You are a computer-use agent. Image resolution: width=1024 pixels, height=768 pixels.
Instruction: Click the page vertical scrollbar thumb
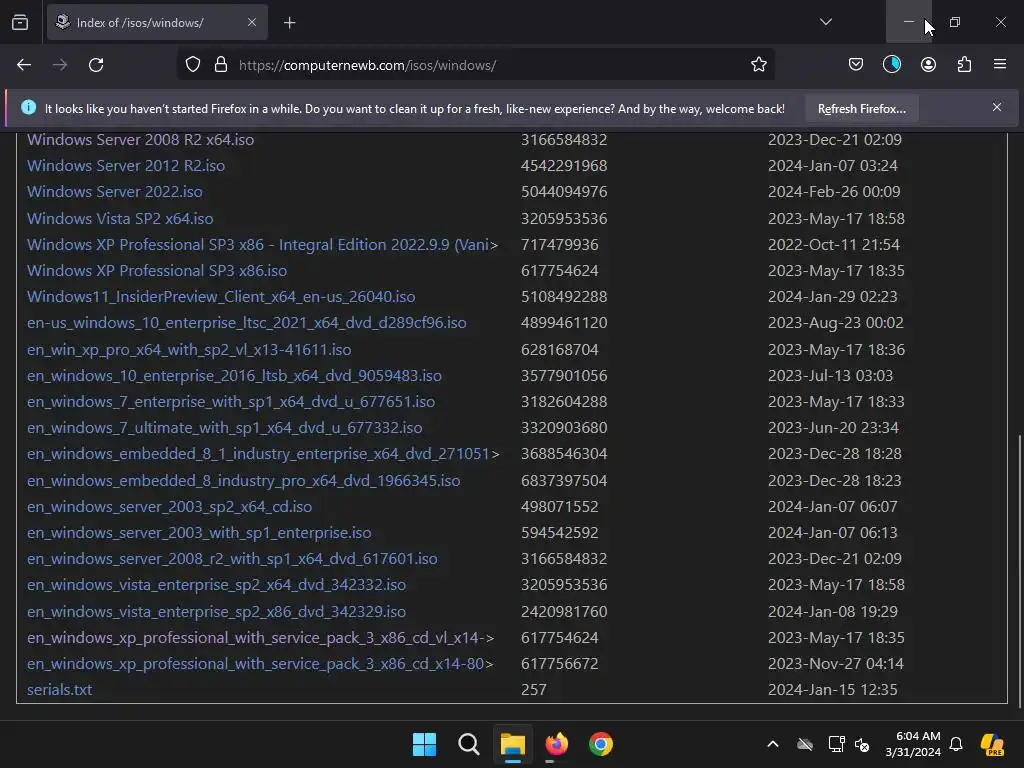point(1019,571)
